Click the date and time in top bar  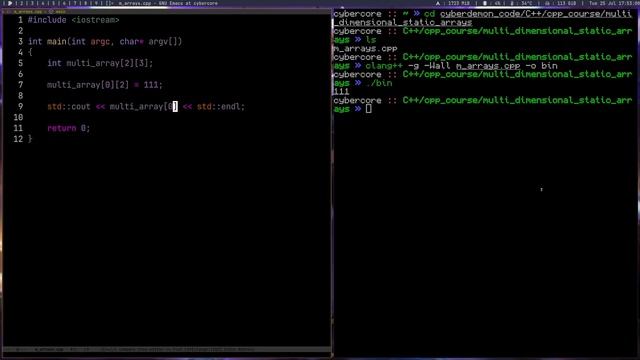tap(614, 3)
